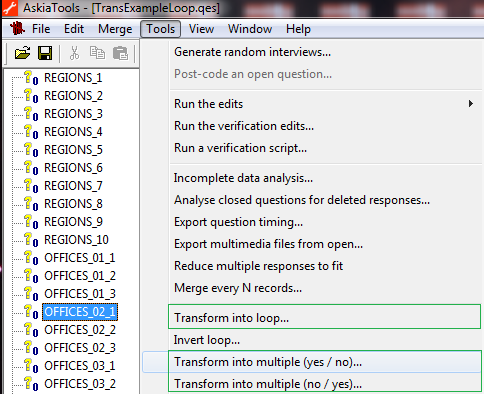Select Analyse closed questions for deleted responses...
The width and height of the screenshot is (484, 394).
click(x=302, y=200)
